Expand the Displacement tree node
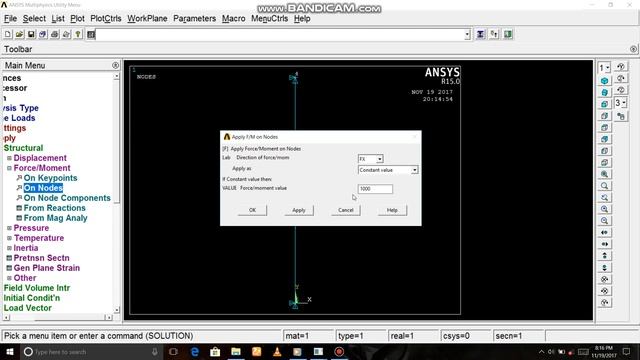640x360 pixels. pos(9,158)
